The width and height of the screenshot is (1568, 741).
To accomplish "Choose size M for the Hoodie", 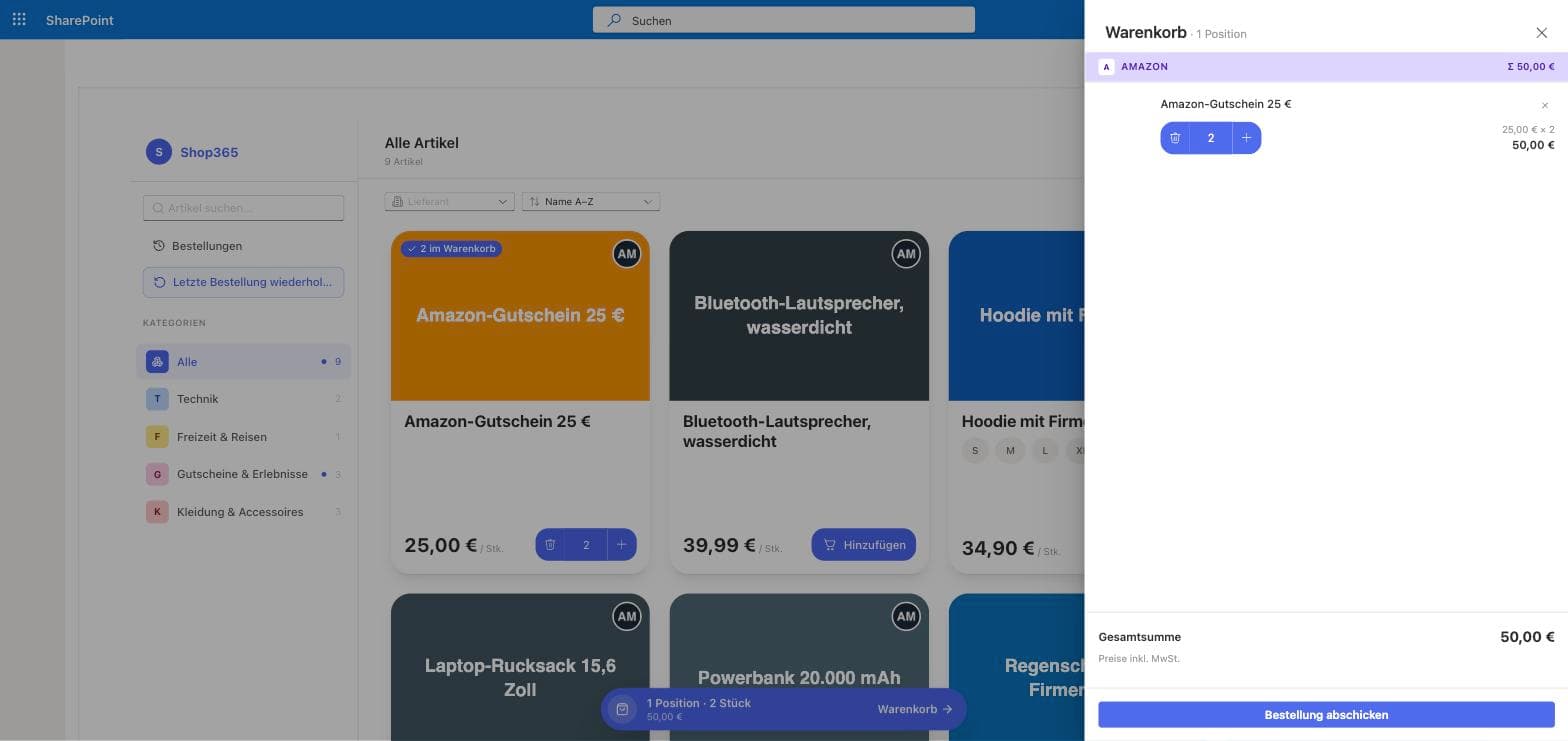I will pos(1010,451).
